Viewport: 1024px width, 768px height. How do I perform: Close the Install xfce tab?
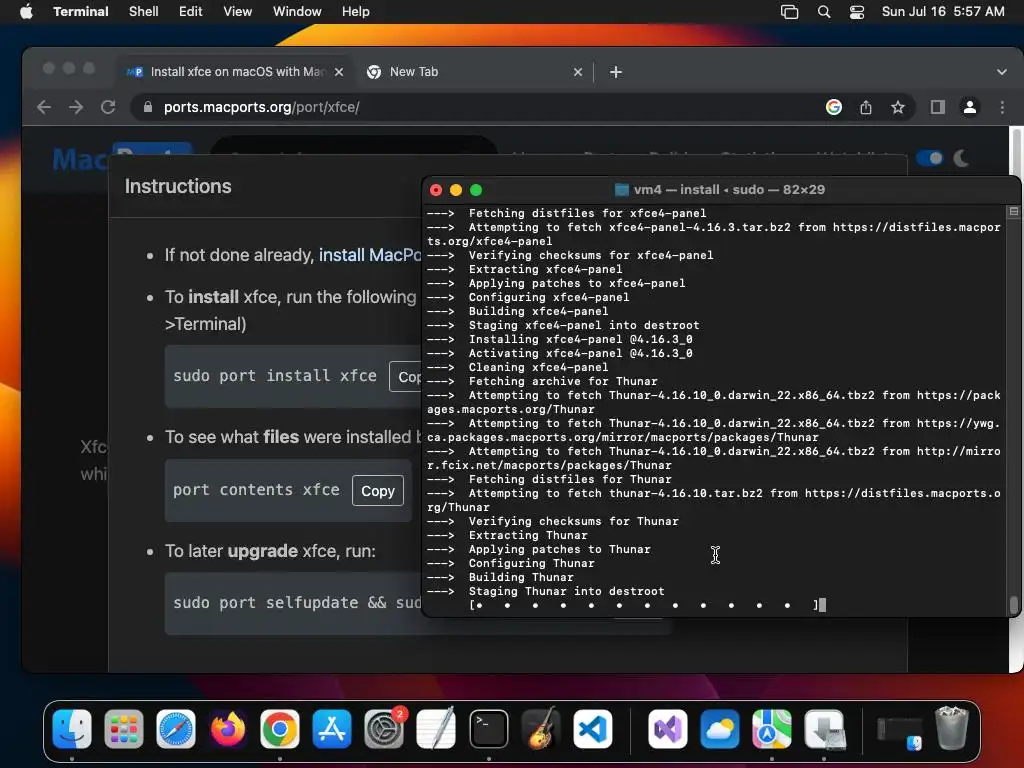click(x=339, y=72)
